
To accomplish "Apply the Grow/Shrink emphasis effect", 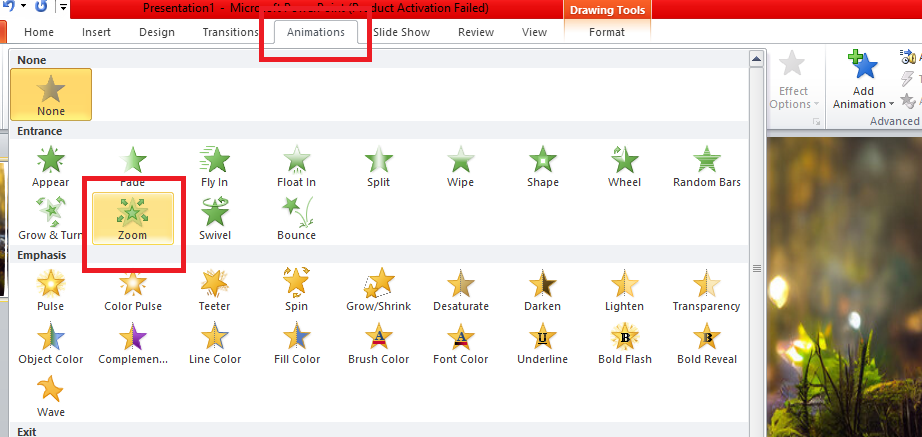I will point(378,290).
